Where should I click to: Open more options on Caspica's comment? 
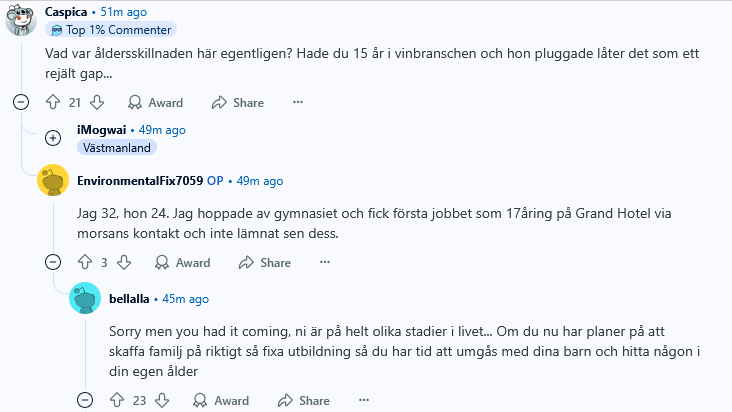[x=298, y=102]
